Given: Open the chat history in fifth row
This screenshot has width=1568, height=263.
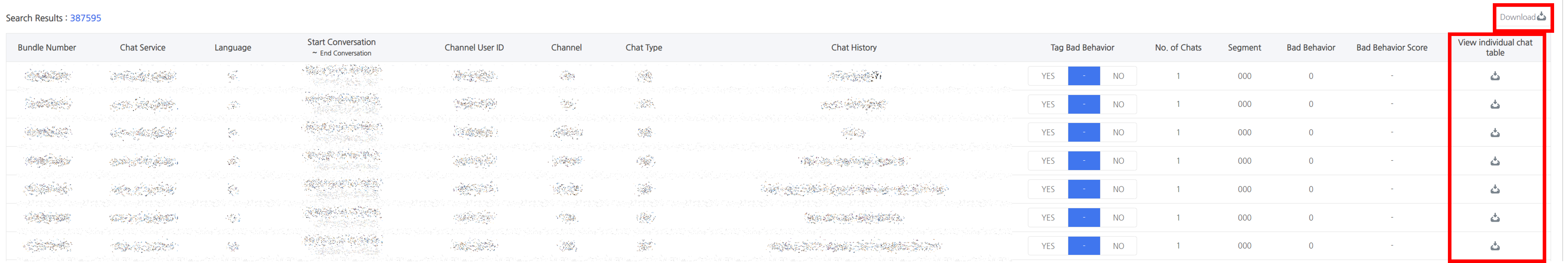Looking at the screenshot, I should coord(854,189).
